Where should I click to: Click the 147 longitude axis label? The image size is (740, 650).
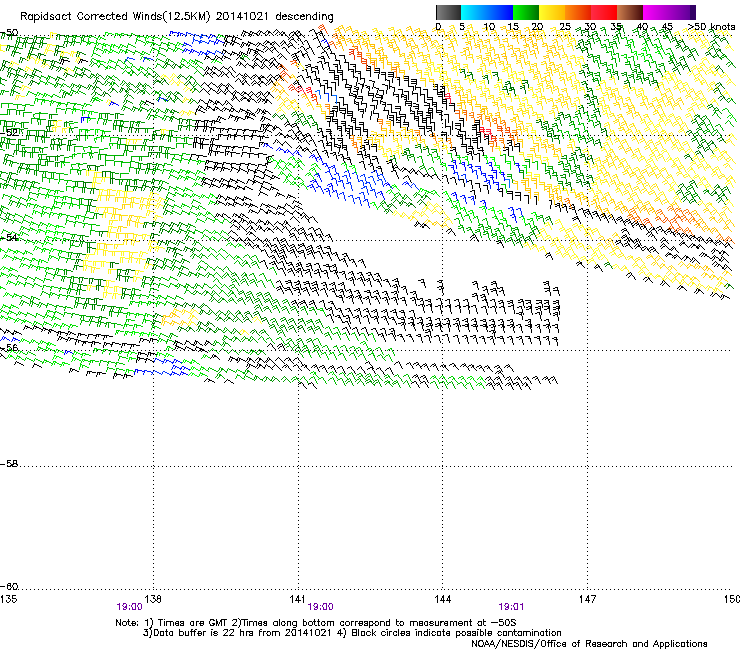pos(588,599)
